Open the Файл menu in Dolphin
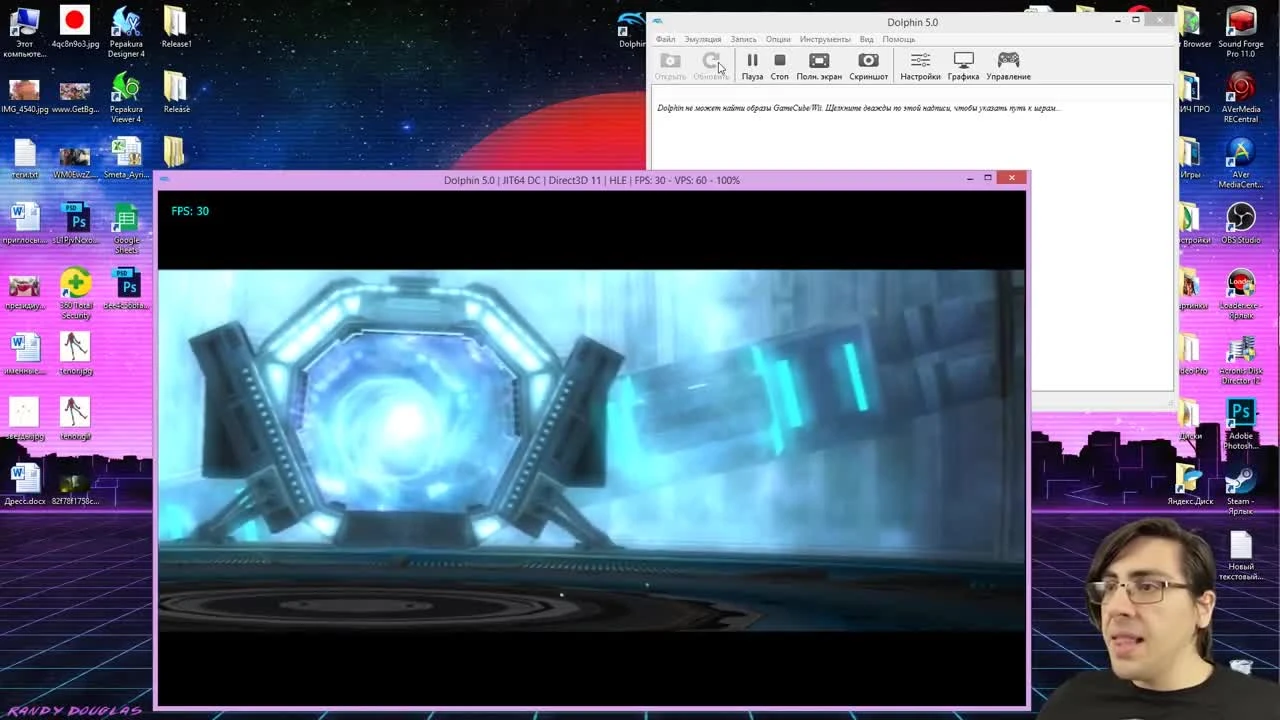 pos(665,40)
